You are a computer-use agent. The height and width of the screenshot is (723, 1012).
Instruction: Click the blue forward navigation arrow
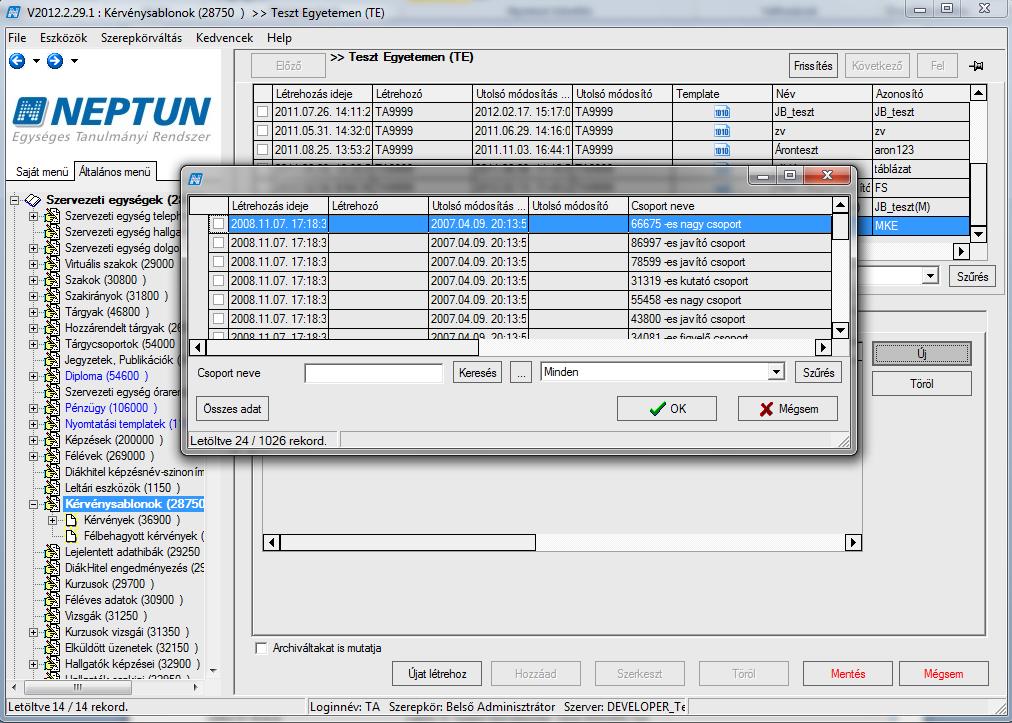coord(55,61)
